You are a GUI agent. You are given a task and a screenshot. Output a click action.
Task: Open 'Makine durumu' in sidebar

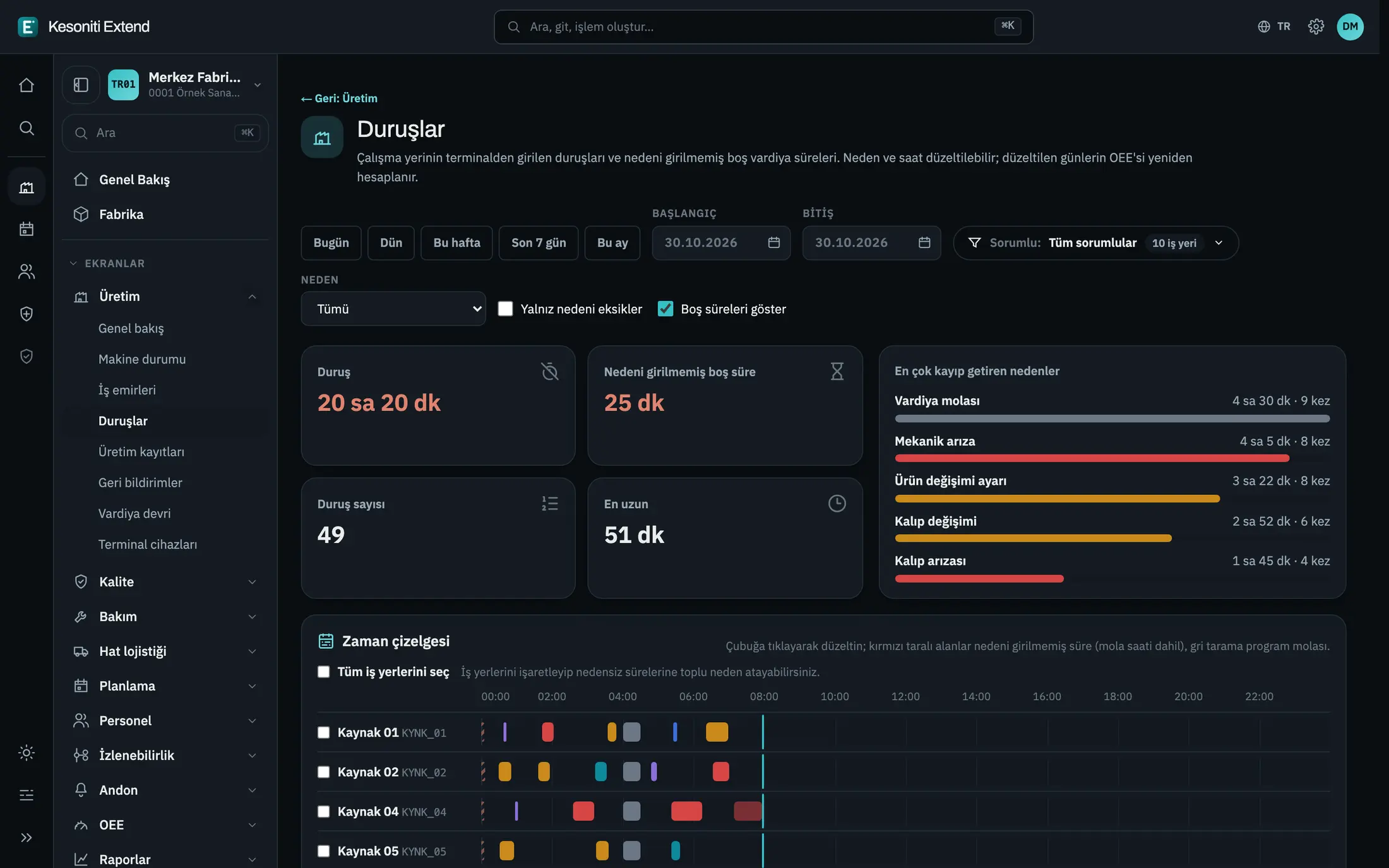point(142,359)
